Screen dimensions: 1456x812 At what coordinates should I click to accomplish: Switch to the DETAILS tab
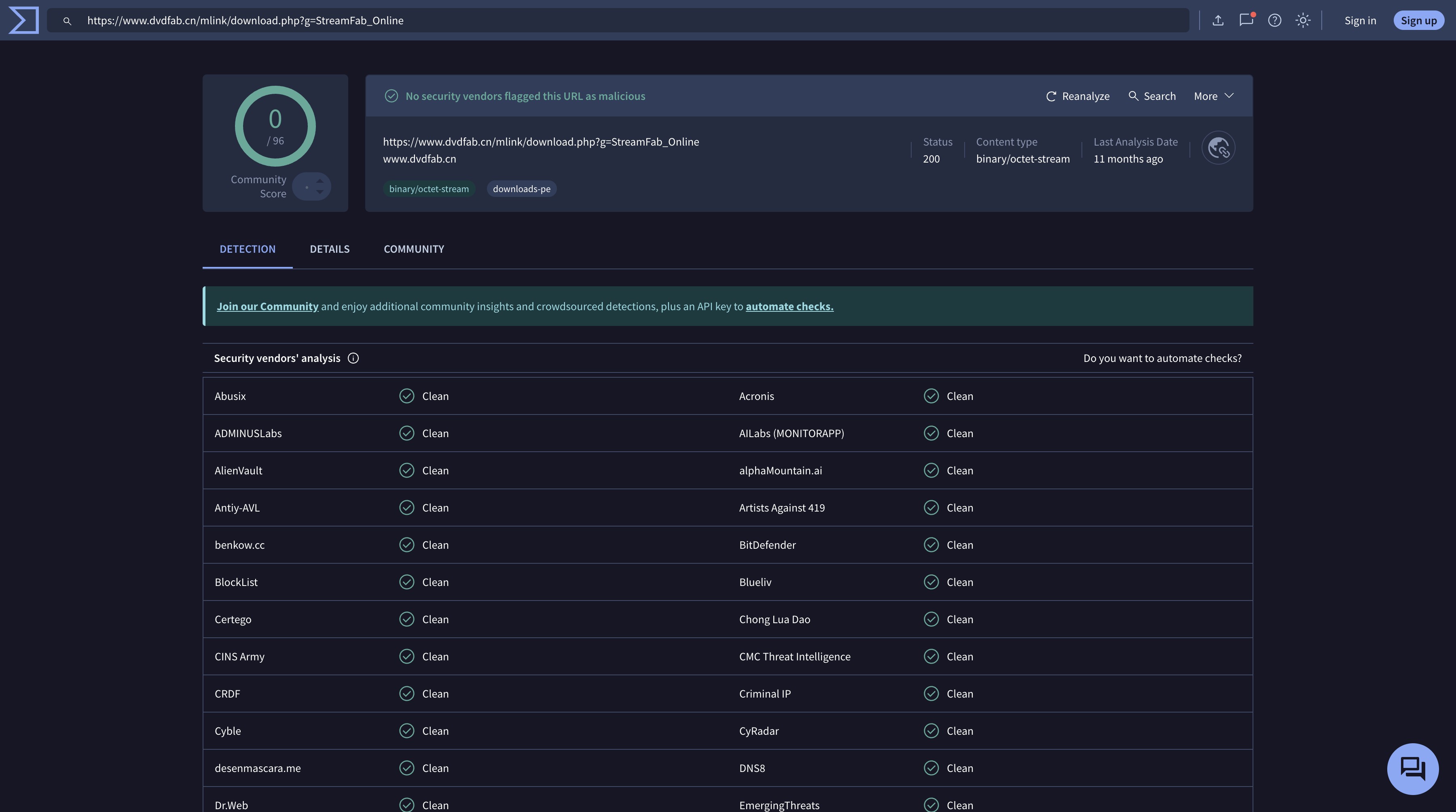pos(330,249)
